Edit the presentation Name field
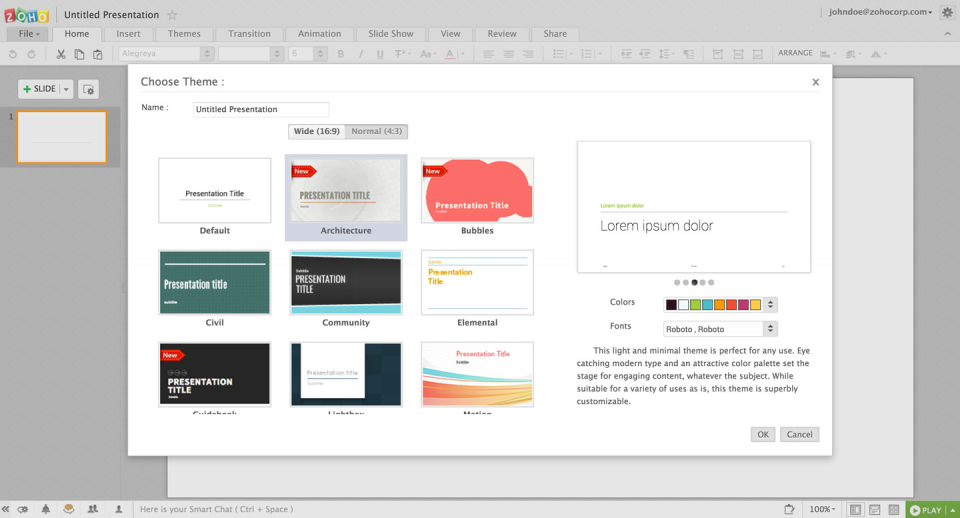The image size is (960, 518). (261, 109)
